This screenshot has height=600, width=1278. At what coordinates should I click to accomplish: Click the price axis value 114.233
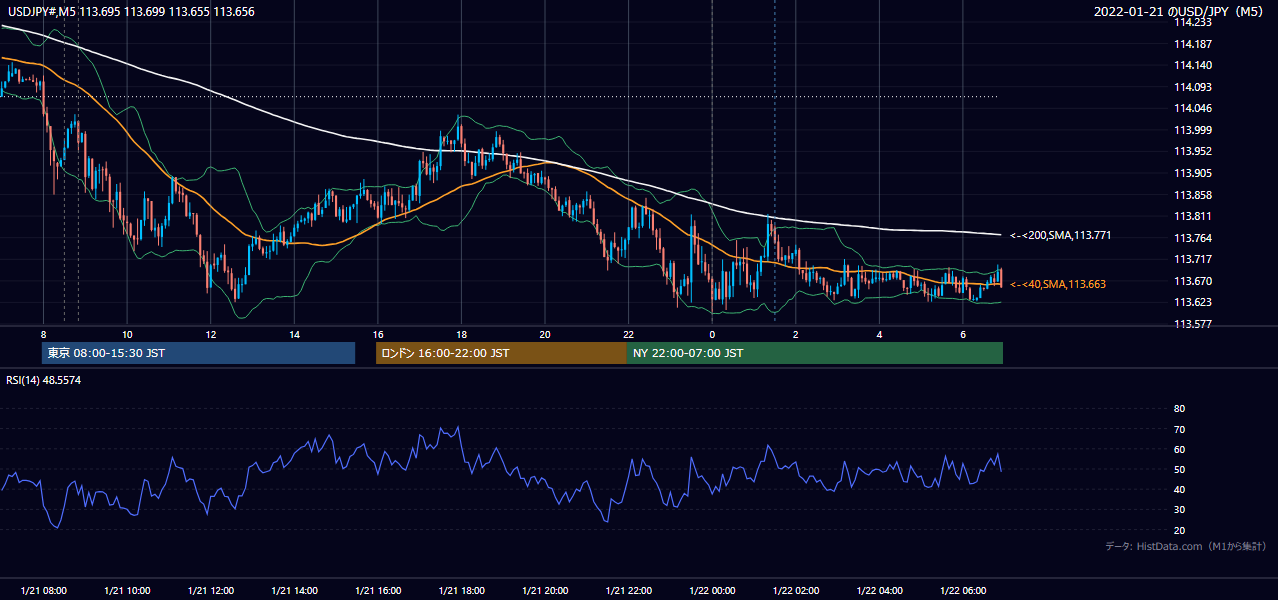(1192, 22)
